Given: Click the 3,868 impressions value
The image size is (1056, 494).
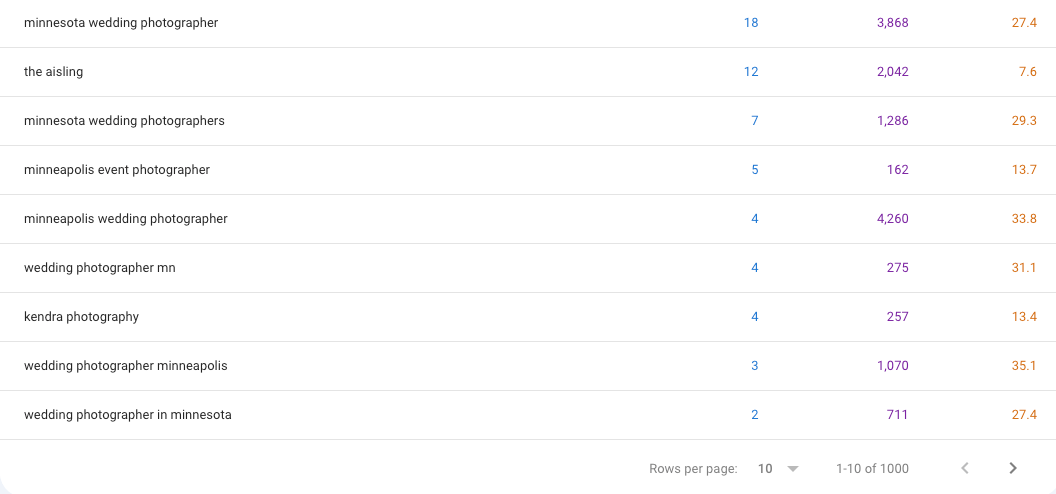Looking at the screenshot, I should pos(892,22).
